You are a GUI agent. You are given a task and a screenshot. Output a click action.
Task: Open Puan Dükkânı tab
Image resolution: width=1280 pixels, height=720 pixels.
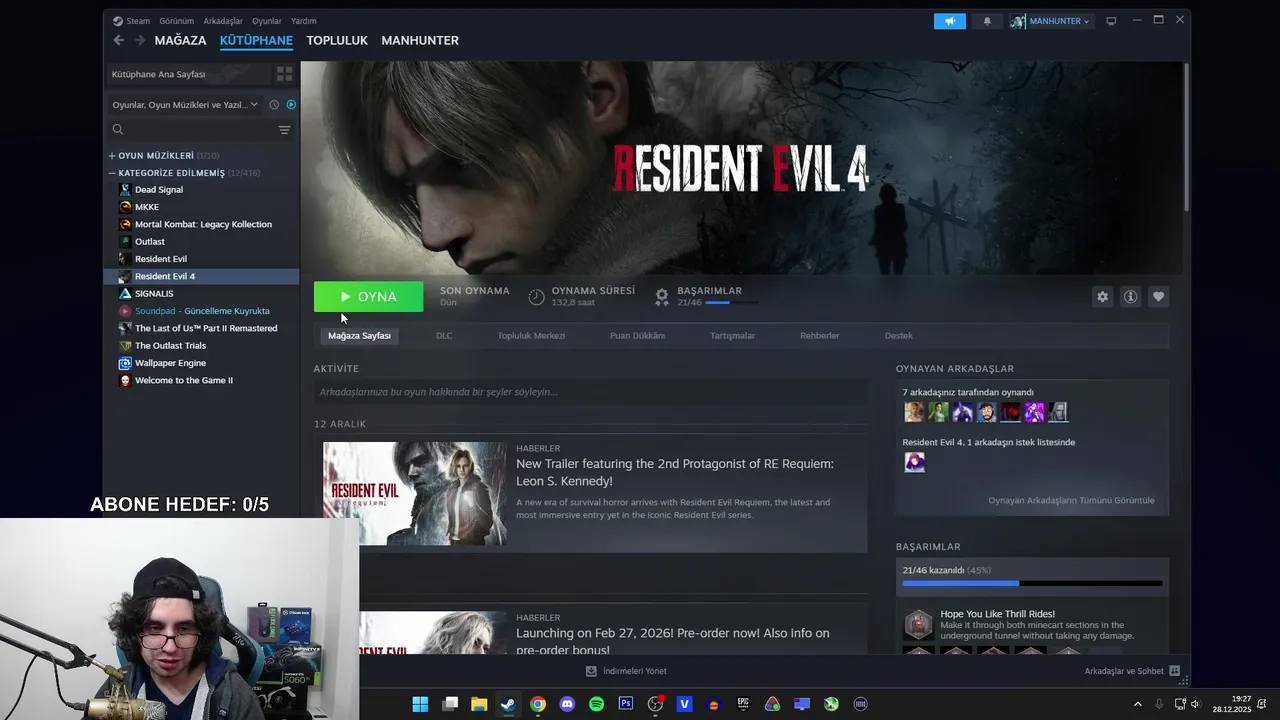pyautogui.click(x=637, y=336)
